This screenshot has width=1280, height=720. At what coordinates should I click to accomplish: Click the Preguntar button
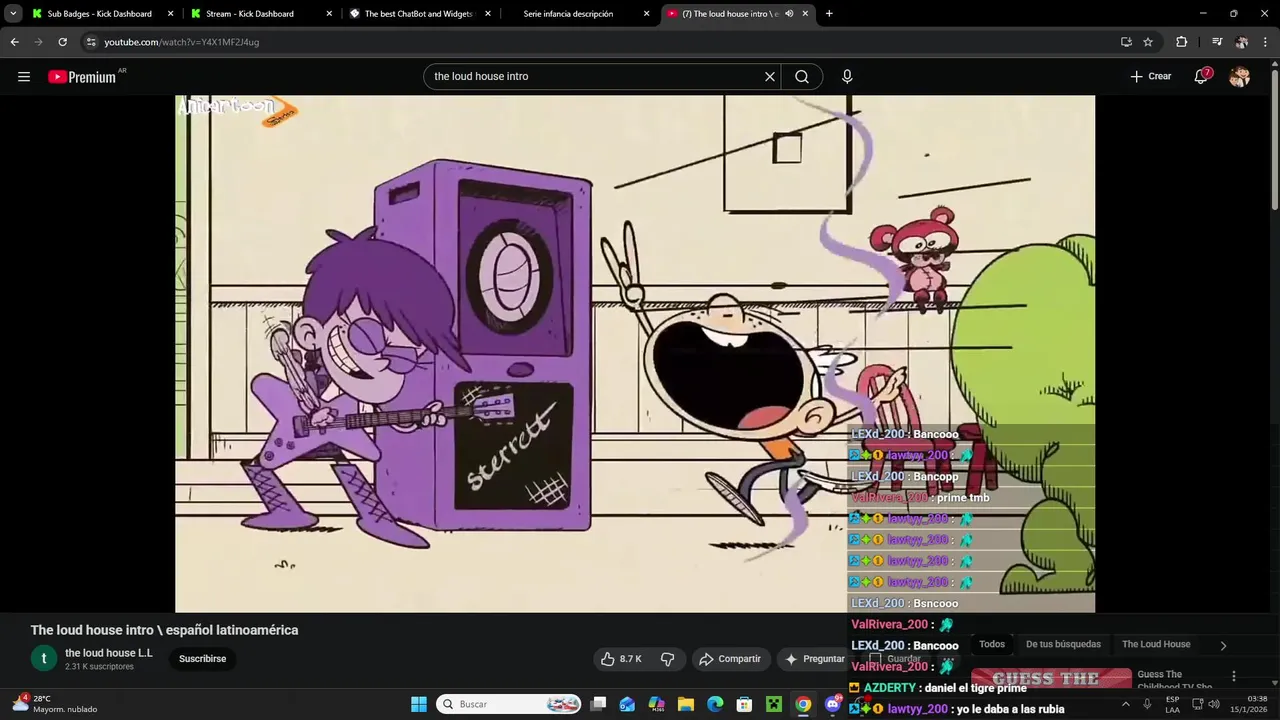tap(814, 659)
